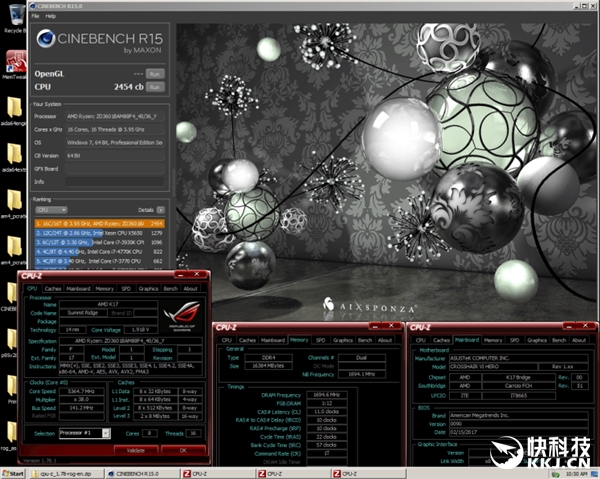Click the Start button on the taskbar
Image resolution: width=600 pixels, height=479 pixels.
pyautogui.click(x=13, y=474)
